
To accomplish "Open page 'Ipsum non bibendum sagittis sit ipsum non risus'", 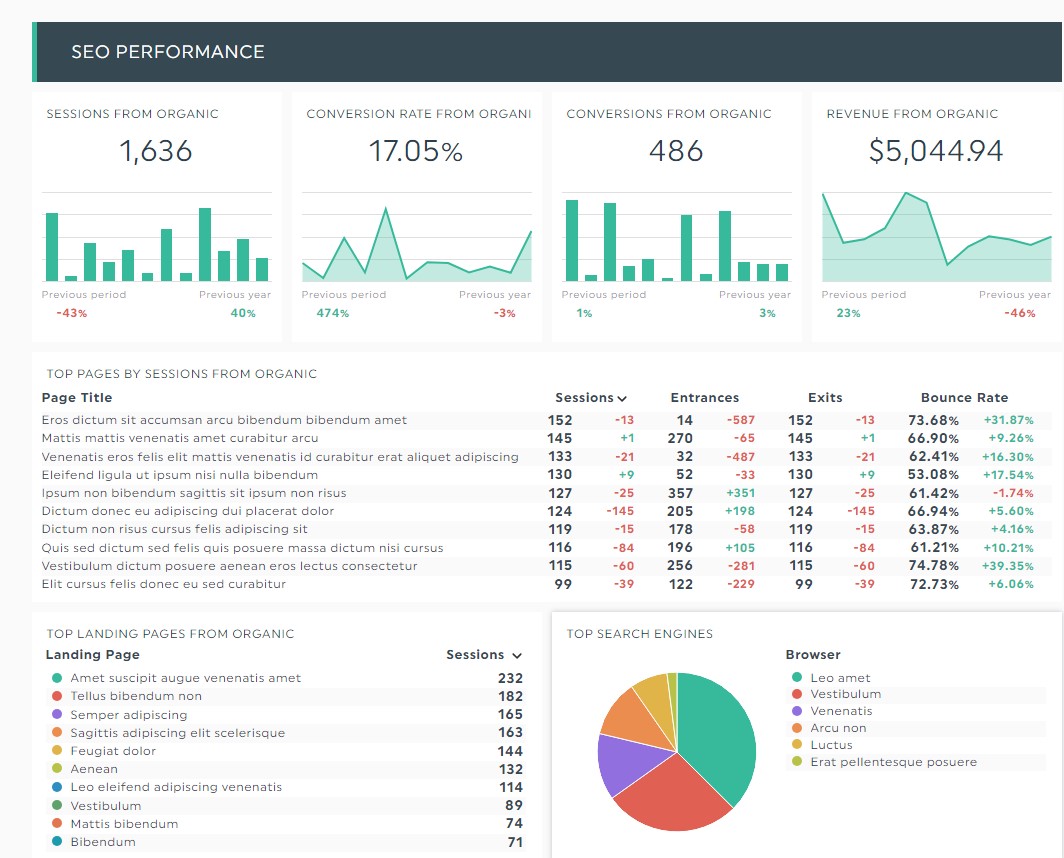I will pyautogui.click(x=194, y=493).
